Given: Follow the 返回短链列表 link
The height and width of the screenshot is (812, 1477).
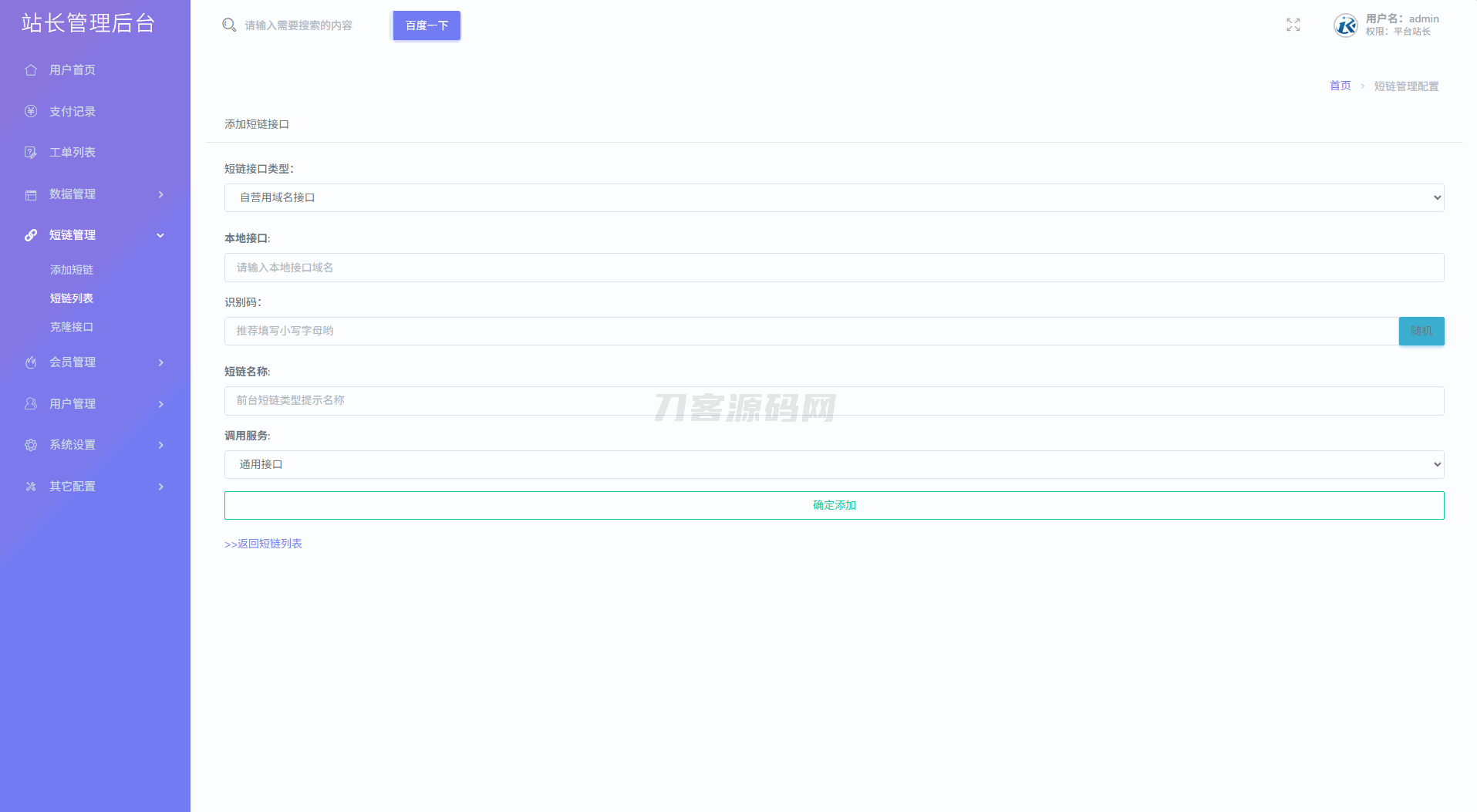Looking at the screenshot, I should [x=263, y=544].
